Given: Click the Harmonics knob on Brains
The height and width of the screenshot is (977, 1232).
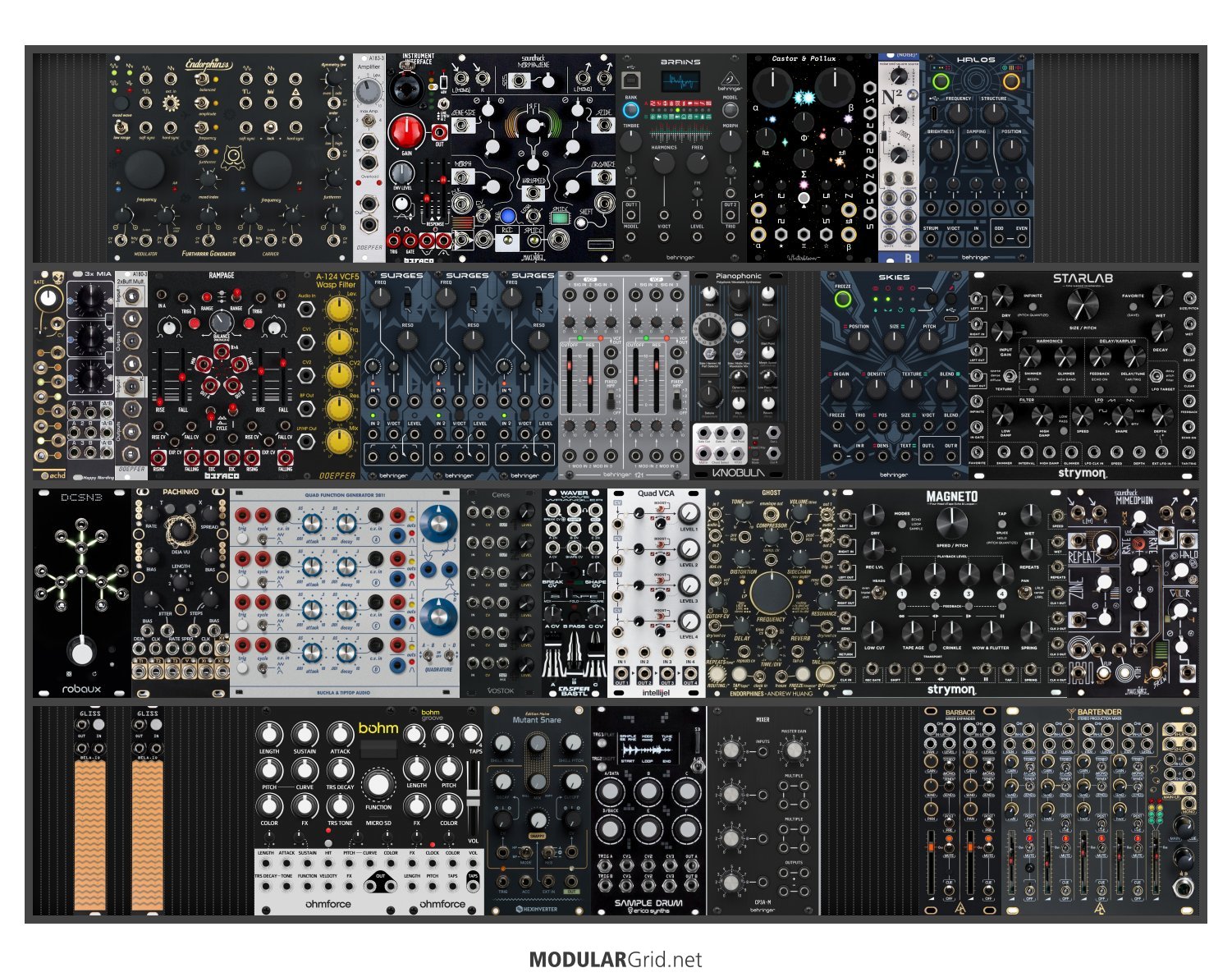Looking at the screenshot, I should [x=663, y=162].
